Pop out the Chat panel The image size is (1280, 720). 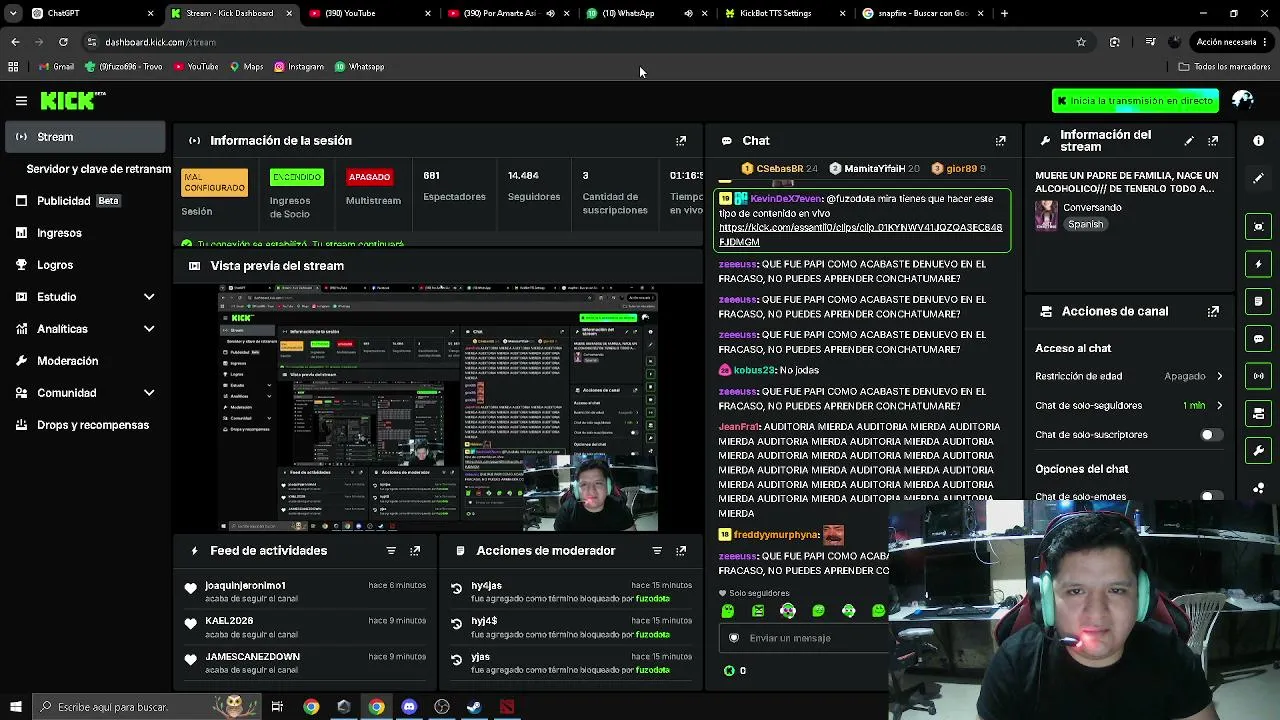tap(1000, 141)
